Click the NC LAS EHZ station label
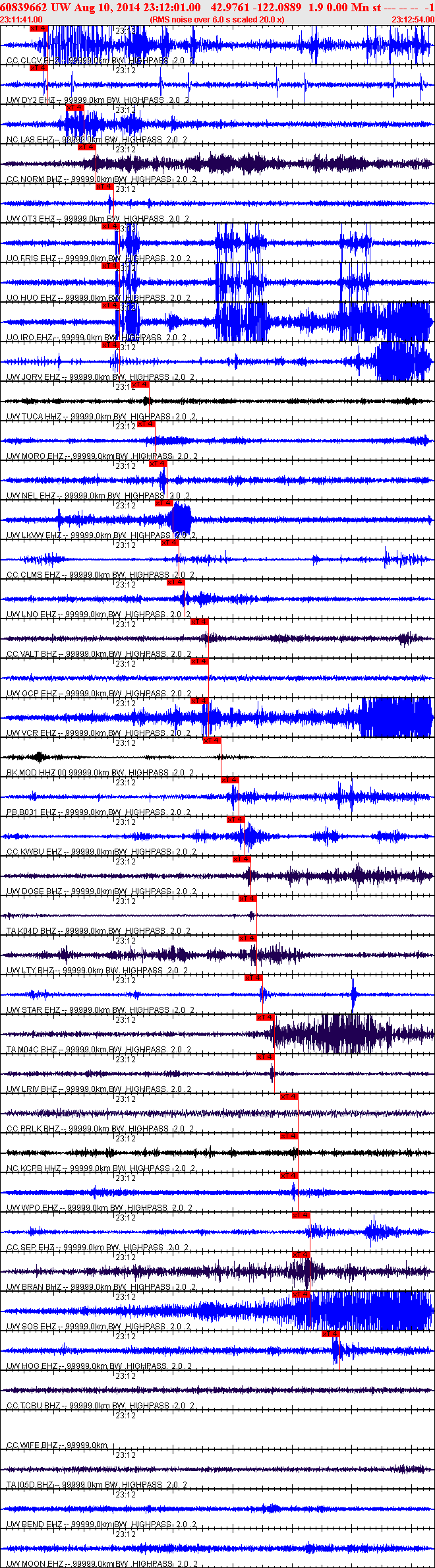 pos(30,140)
